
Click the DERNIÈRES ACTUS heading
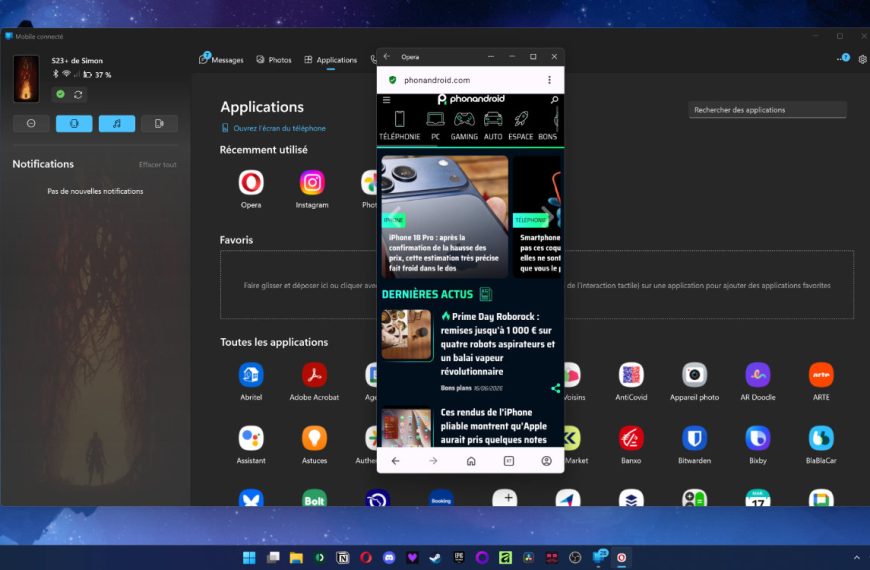427,294
